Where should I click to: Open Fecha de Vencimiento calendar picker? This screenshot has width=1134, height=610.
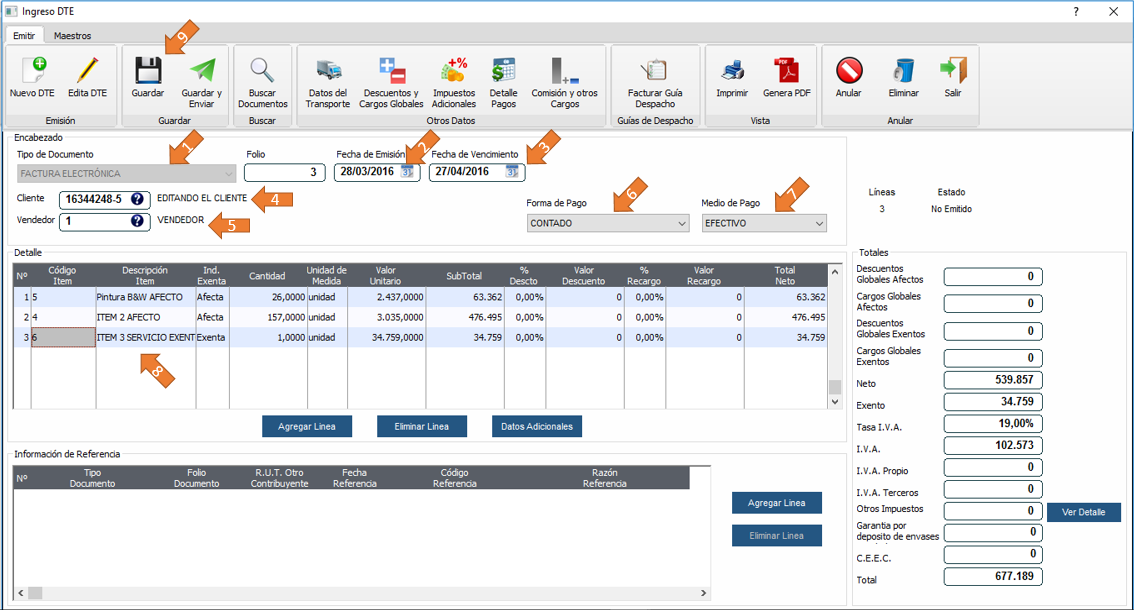pyautogui.click(x=512, y=172)
